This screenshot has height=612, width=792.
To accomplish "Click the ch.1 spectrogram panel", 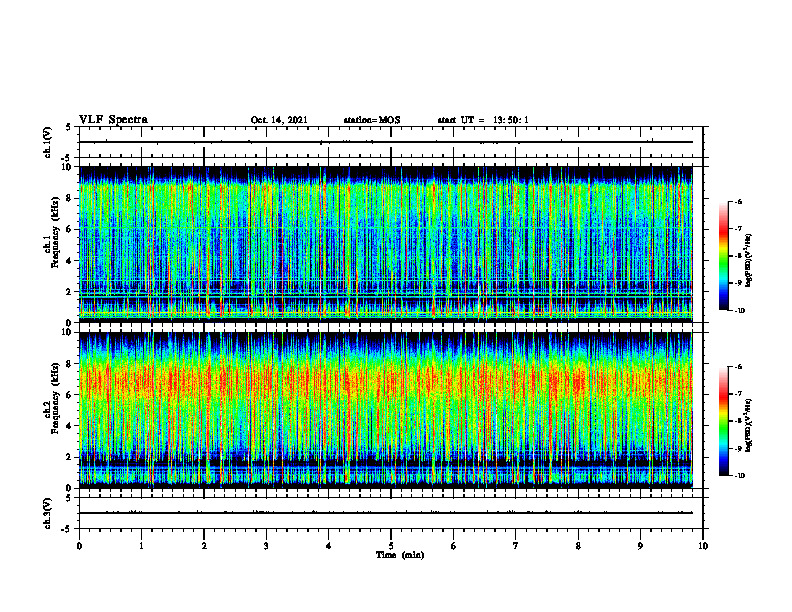I will pos(386,244).
